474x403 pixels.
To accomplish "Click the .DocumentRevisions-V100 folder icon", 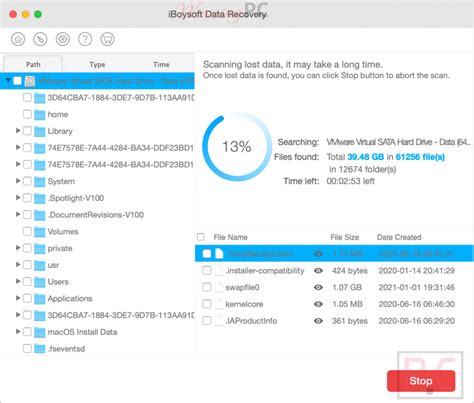I will pos(40,215).
